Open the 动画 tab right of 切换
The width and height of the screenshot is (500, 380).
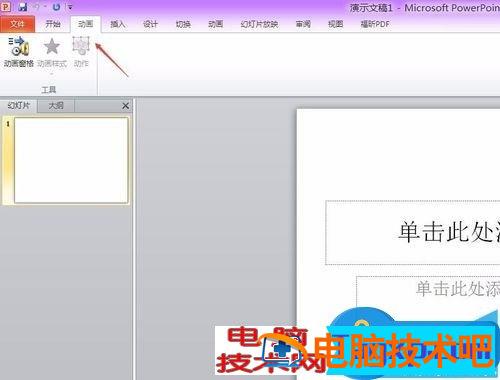point(216,24)
